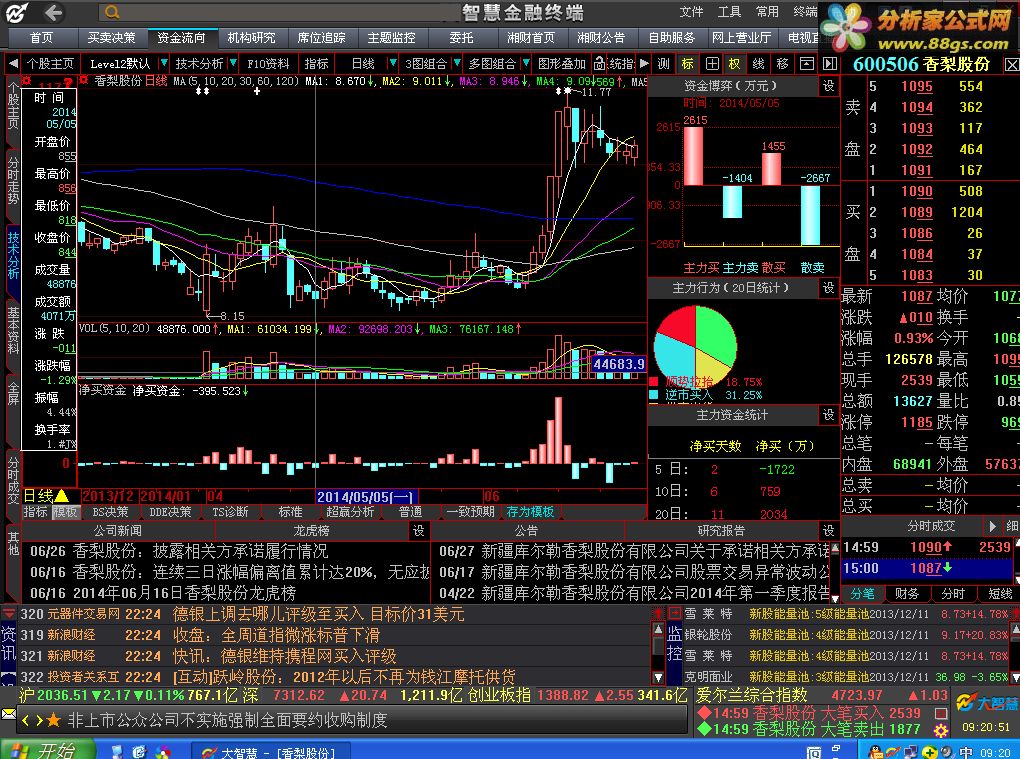Open the 资金流向 tab
Viewport: 1020px width, 759px height.
pyautogui.click(x=181, y=38)
